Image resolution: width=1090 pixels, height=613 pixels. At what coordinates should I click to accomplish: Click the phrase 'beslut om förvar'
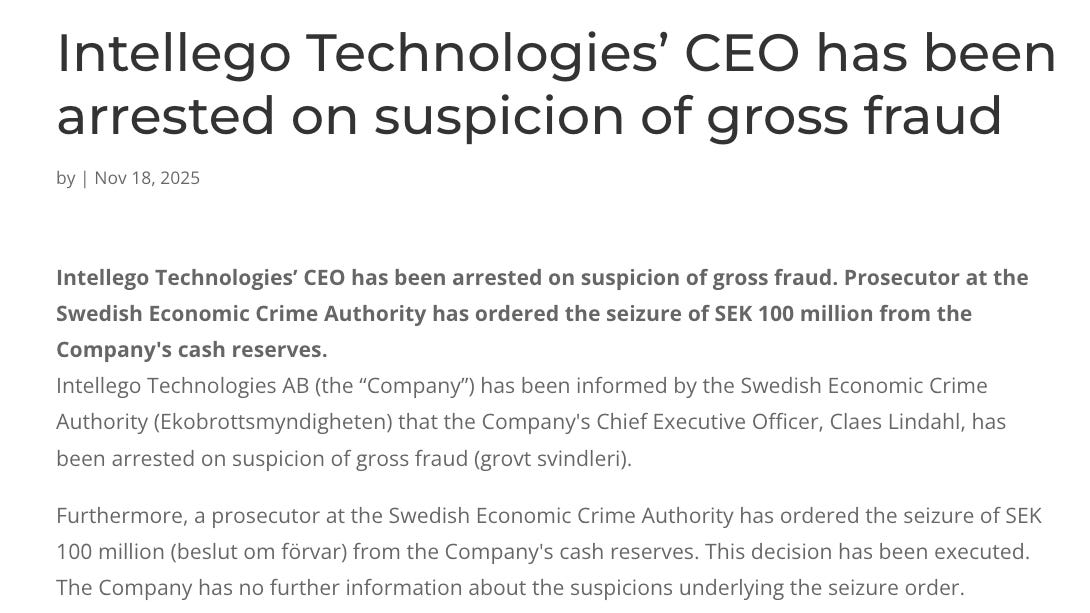point(259,552)
